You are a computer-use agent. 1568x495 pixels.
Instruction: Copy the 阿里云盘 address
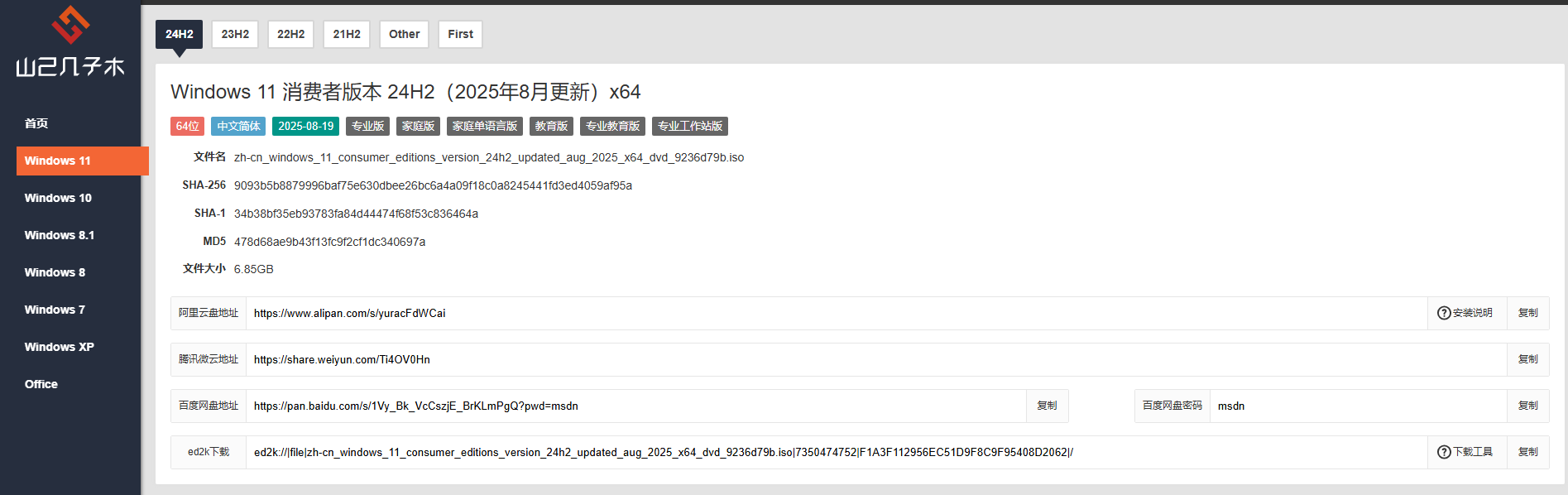[x=1527, y=313]
